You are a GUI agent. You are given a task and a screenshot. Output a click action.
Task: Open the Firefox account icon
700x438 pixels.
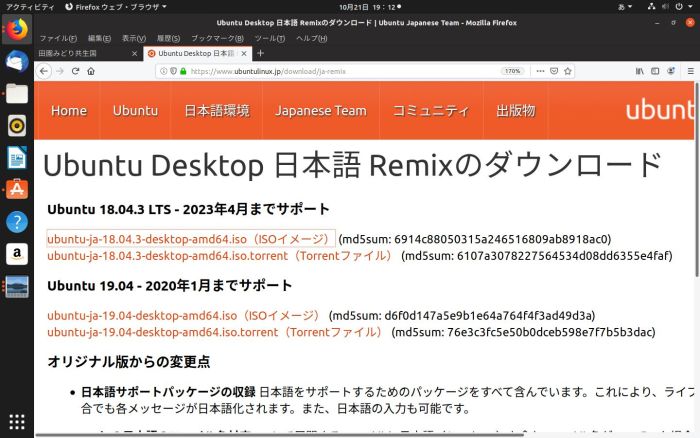671,71
